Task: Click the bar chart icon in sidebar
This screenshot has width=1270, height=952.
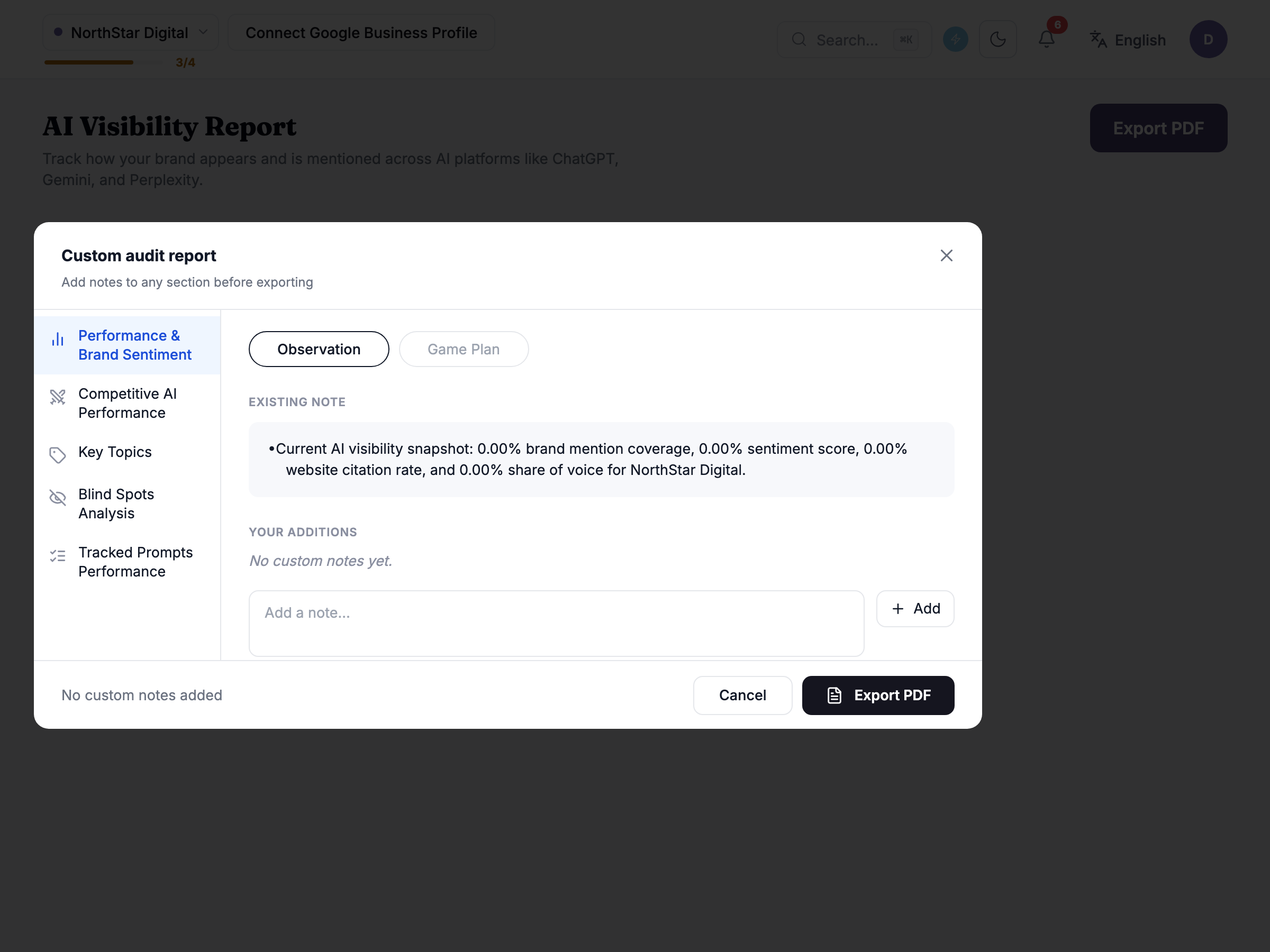Action: (x=57, y=339)
